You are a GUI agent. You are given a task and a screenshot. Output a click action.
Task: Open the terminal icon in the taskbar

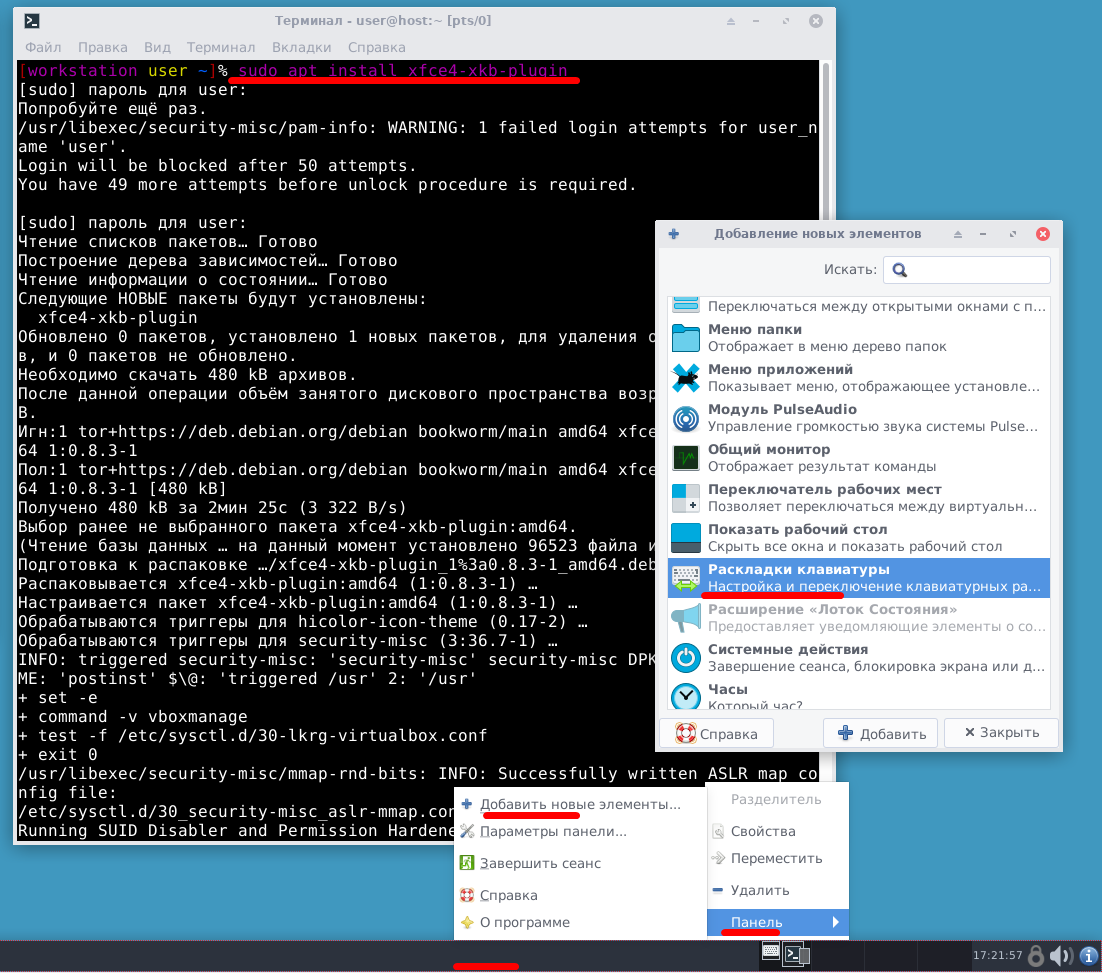[x=795, y=953]
